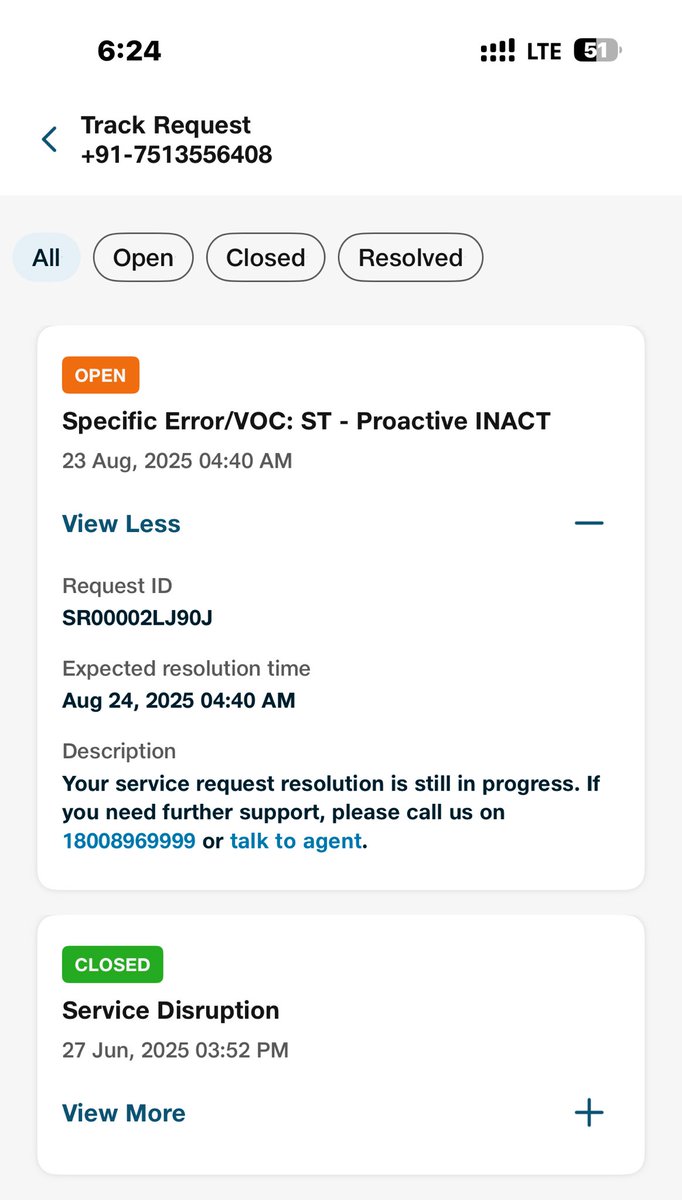The width and height of the screenshot is (682, 1200).
Task: Tap the status bar clock showing 6:24
Action: (x=129, y=51)
